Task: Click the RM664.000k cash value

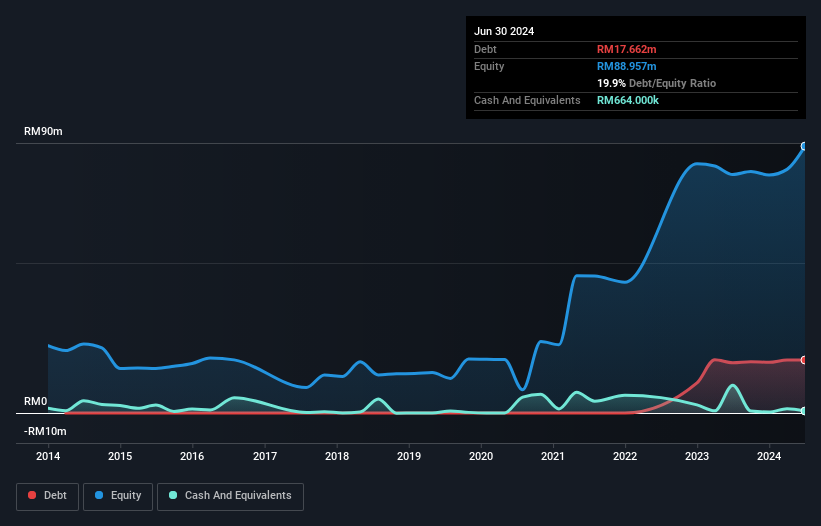Action: 628,100
